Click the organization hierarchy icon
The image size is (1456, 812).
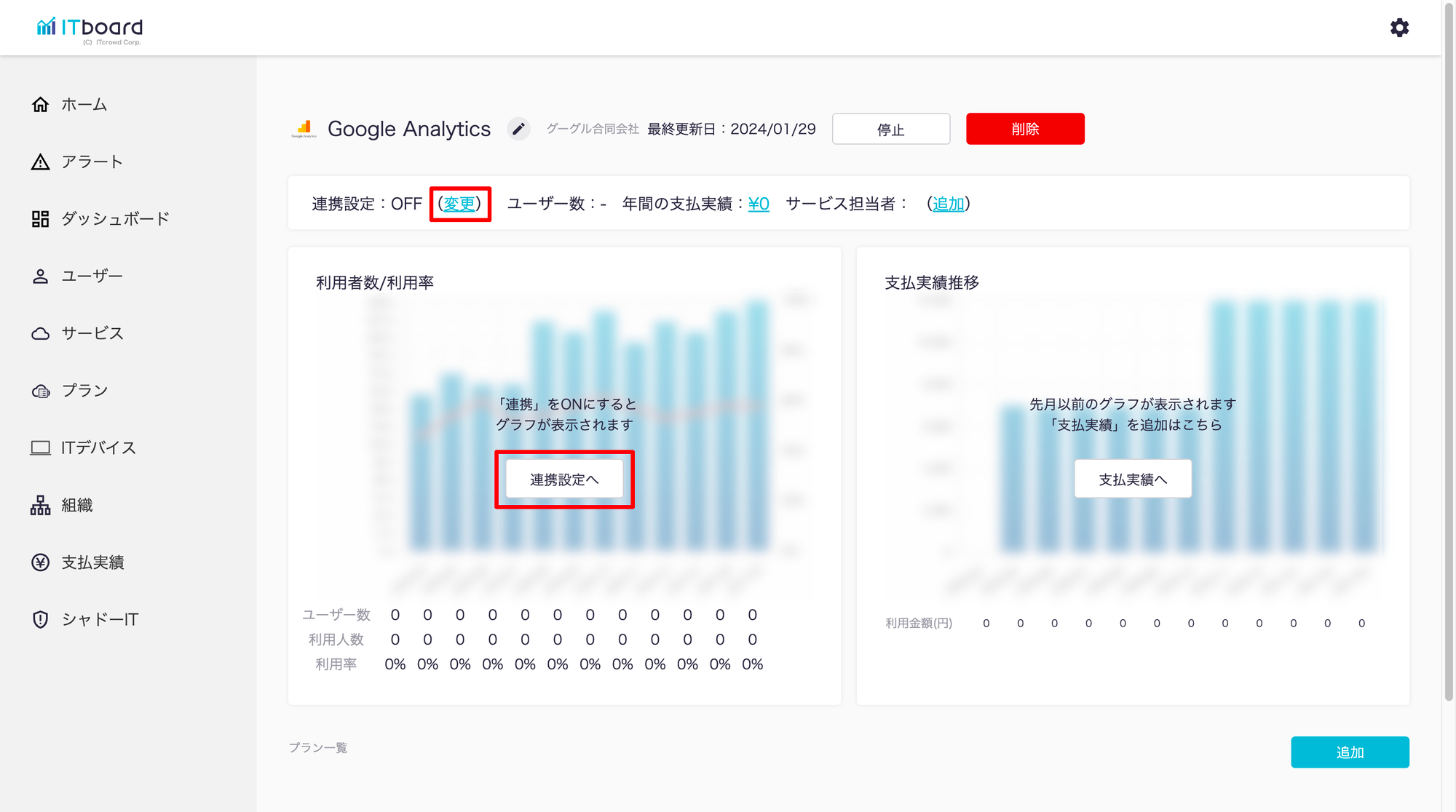point(41,505)
